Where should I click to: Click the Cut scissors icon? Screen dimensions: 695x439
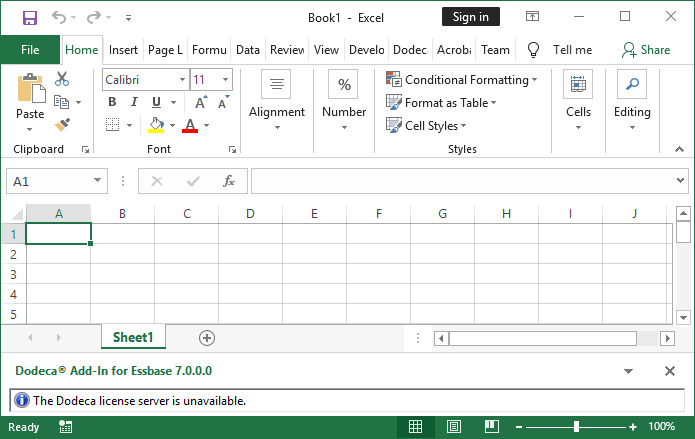click(62, 79)
